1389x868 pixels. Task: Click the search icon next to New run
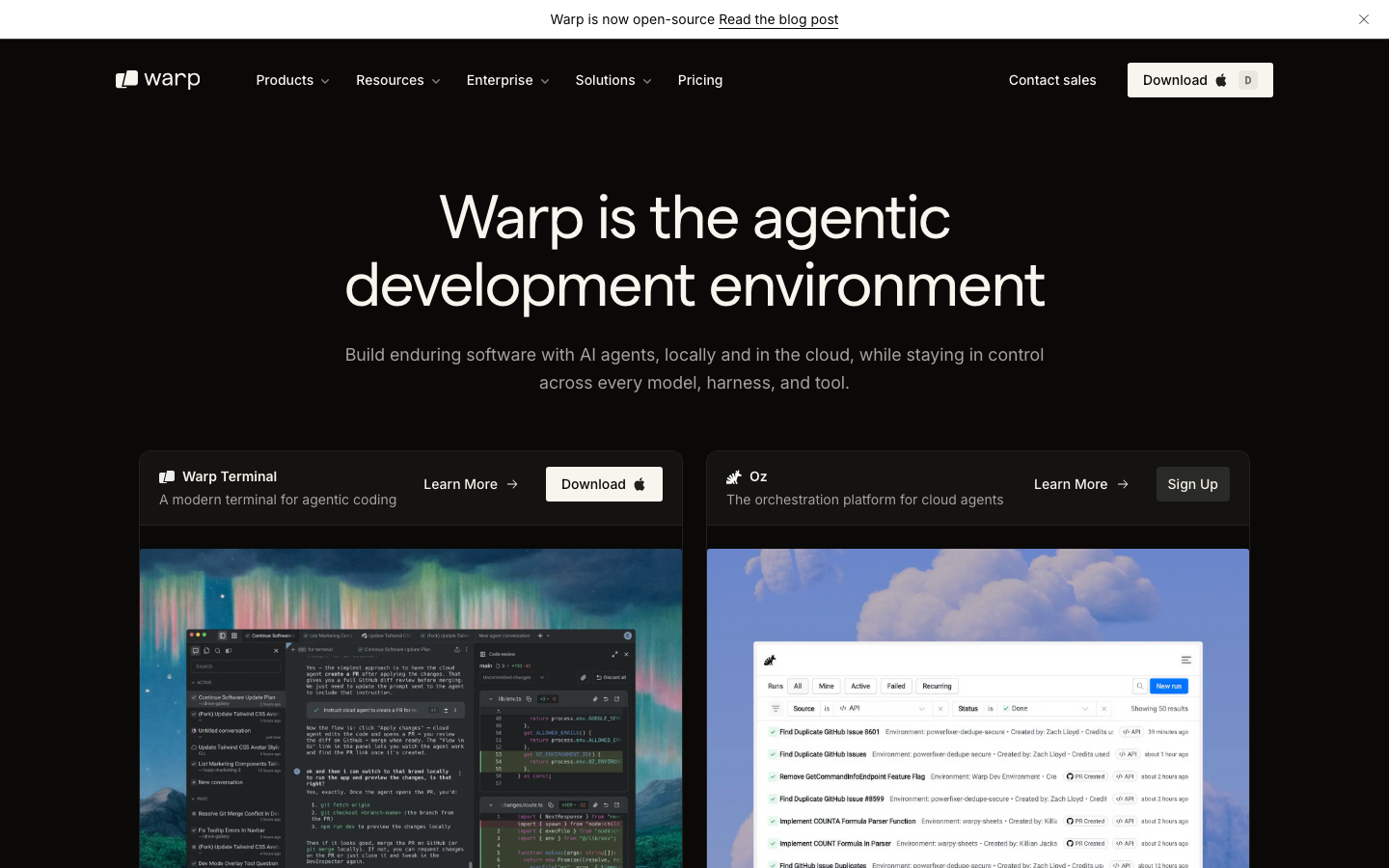(x=1140, y=686)
